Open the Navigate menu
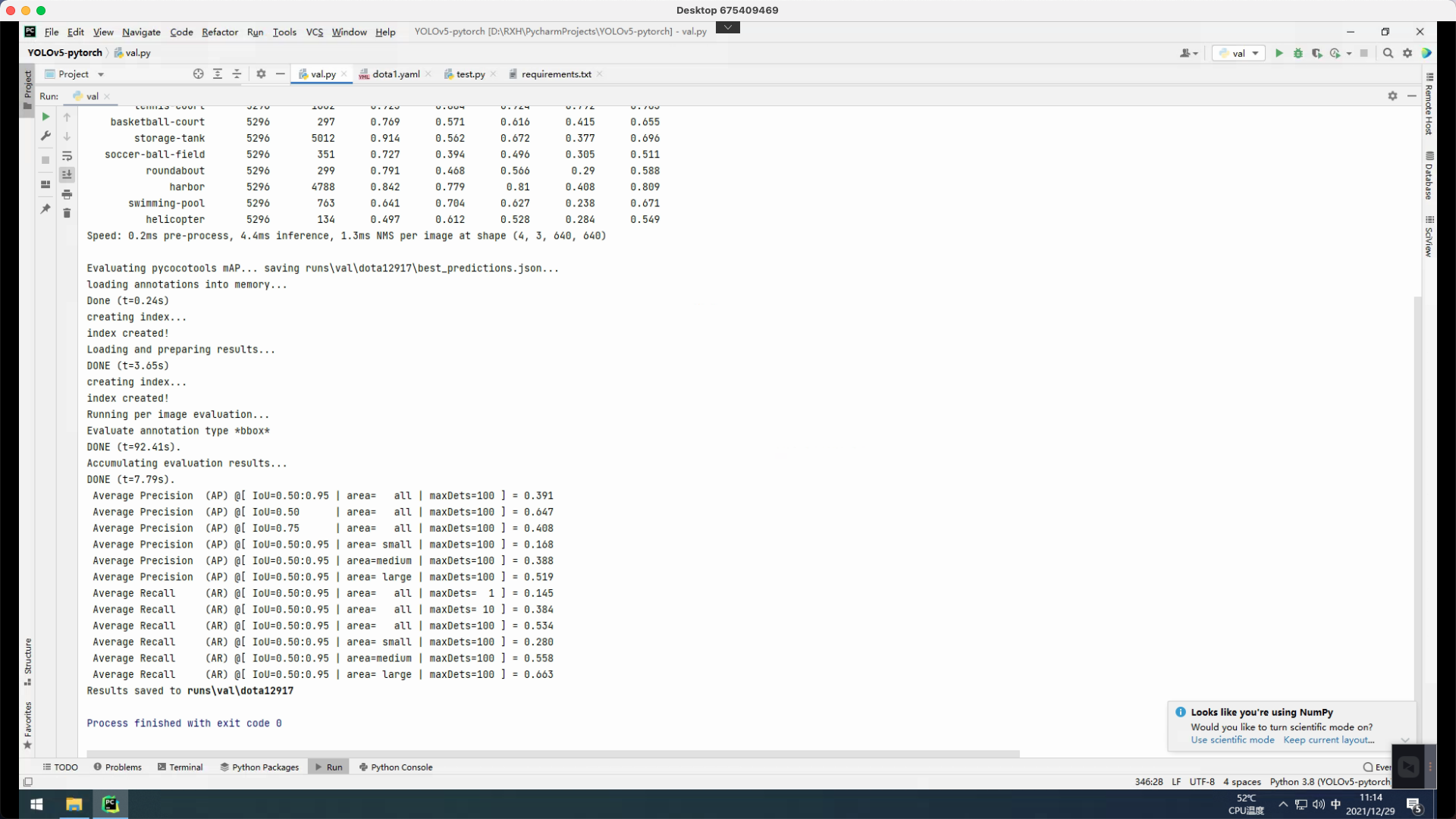 140,32
